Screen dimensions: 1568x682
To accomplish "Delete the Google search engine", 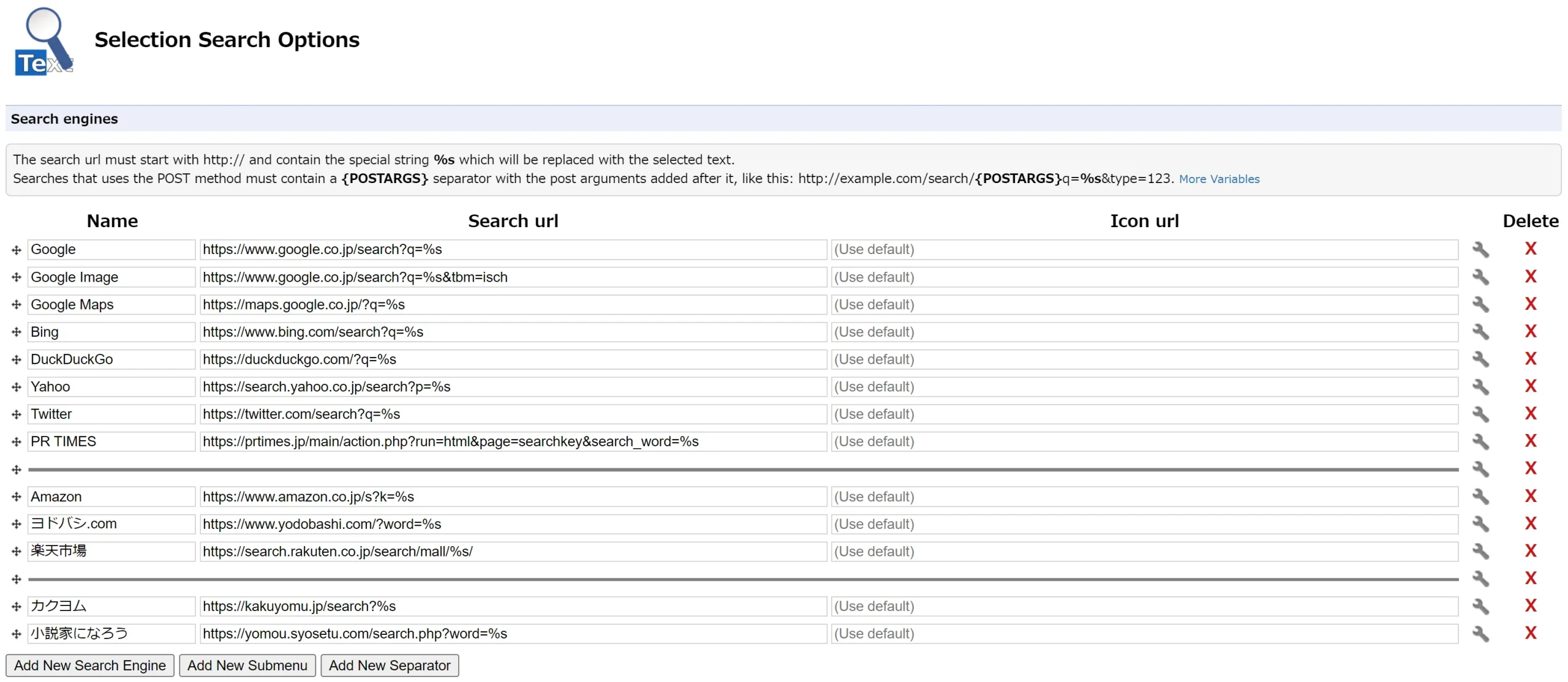I will pyautogui.click(x=1531, y=249).
